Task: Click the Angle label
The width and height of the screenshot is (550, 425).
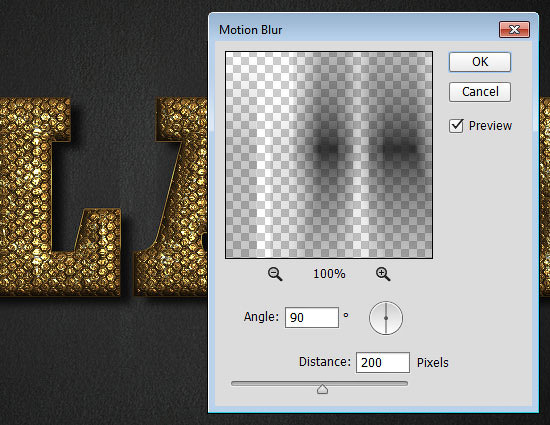Action: [x=261, y=317]
